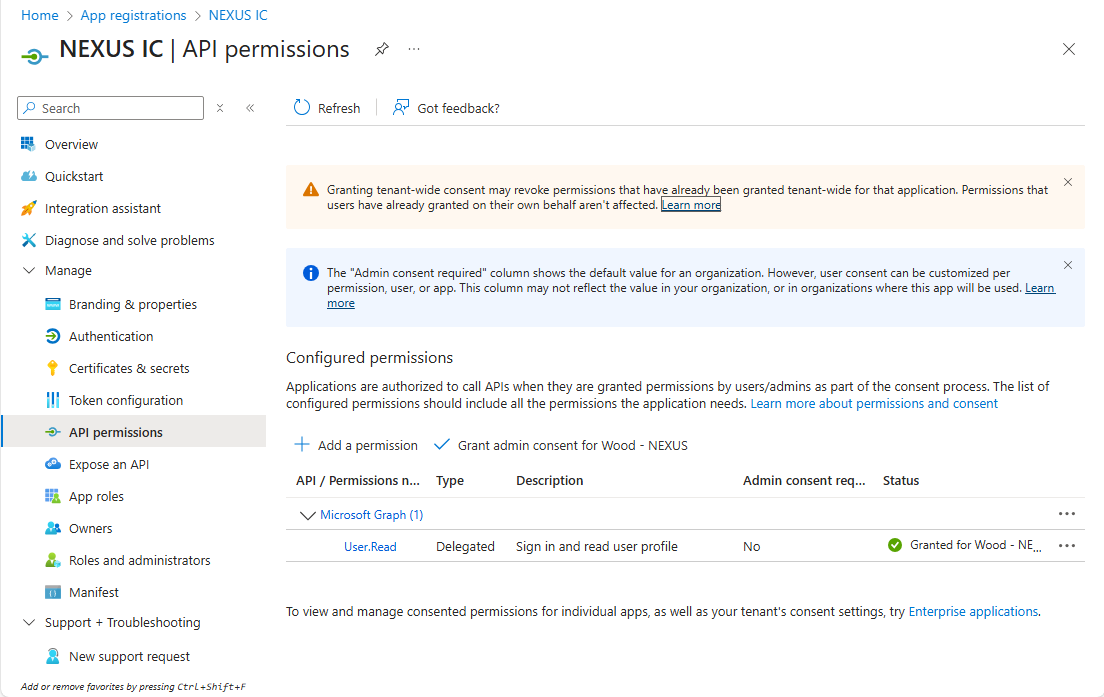Dismiss the orange tenant-wide consent warning
The width and height of the screenshot is (1104, 697).
pos(1068,182)
